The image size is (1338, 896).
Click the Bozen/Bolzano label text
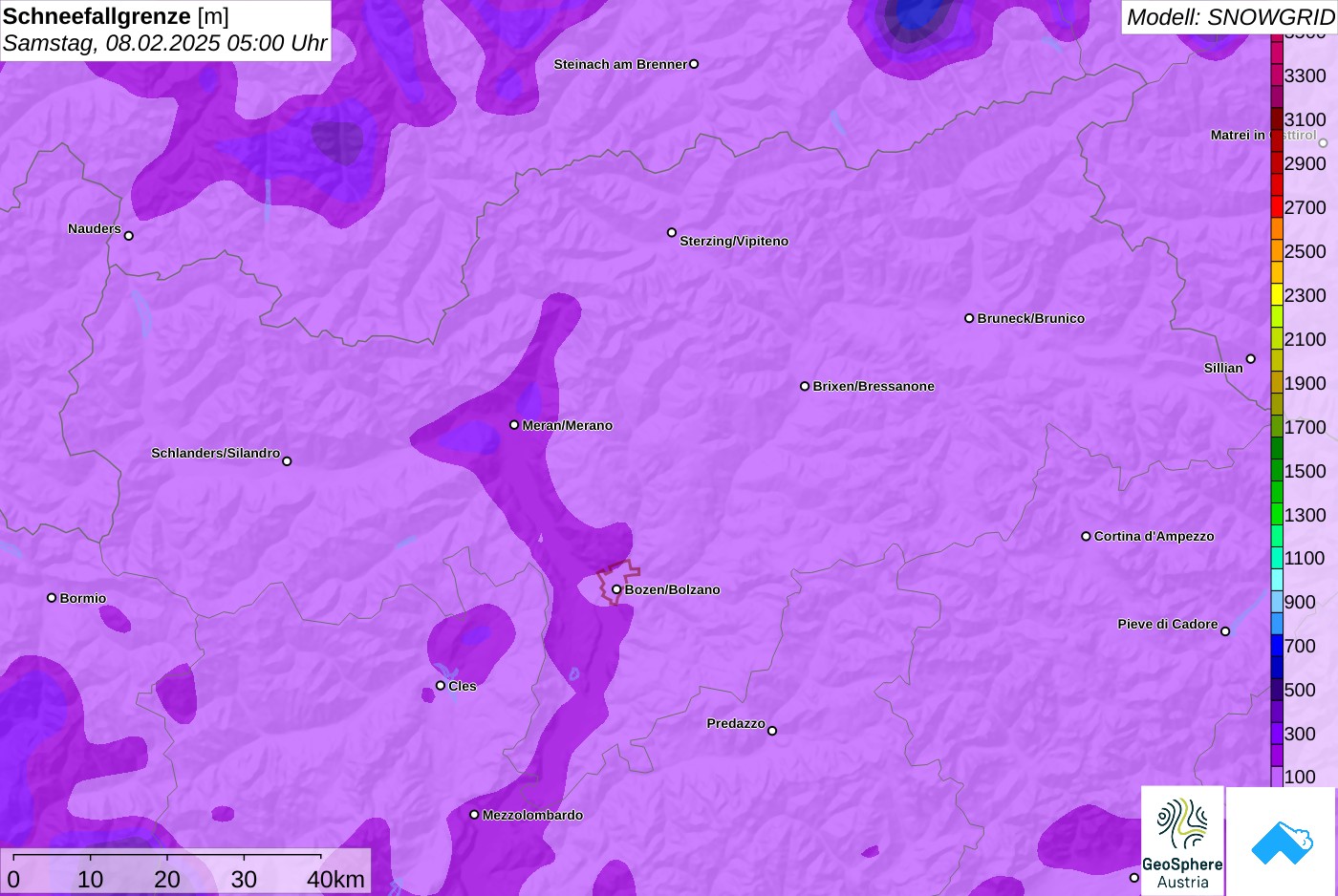point(673,589)
